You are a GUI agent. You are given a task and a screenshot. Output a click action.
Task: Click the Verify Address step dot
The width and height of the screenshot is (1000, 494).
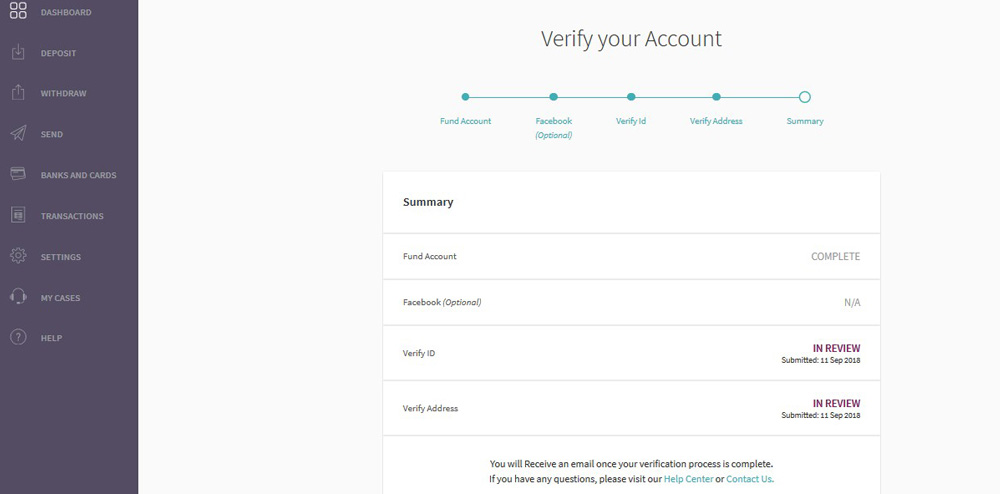(716, 97)
